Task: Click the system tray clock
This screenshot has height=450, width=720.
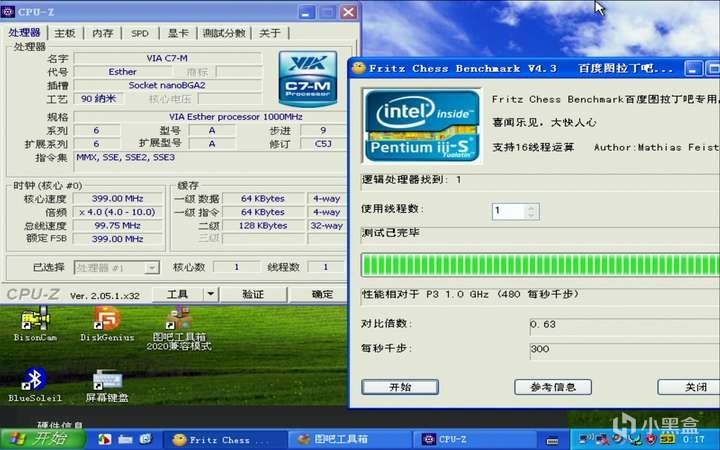Action: [x=693, y=439]
